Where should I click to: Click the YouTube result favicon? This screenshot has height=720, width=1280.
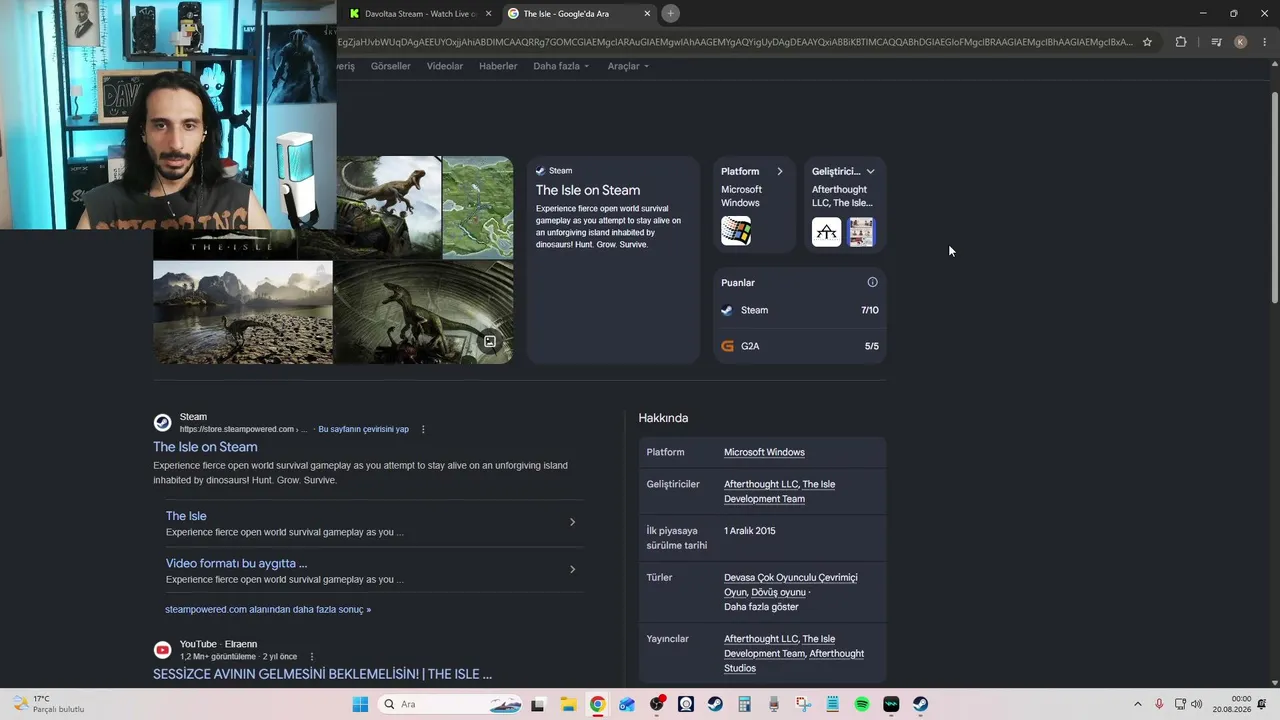click(162, 650)
